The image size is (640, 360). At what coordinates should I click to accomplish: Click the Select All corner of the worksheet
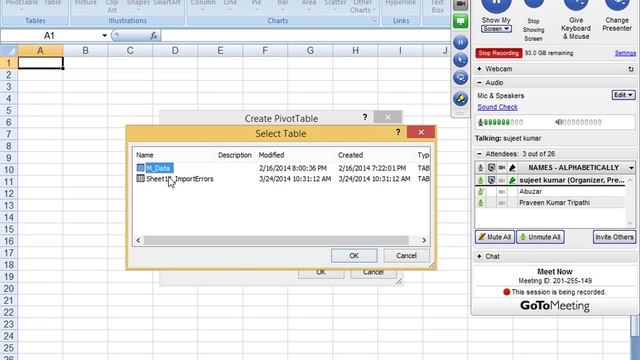point(9,51)
